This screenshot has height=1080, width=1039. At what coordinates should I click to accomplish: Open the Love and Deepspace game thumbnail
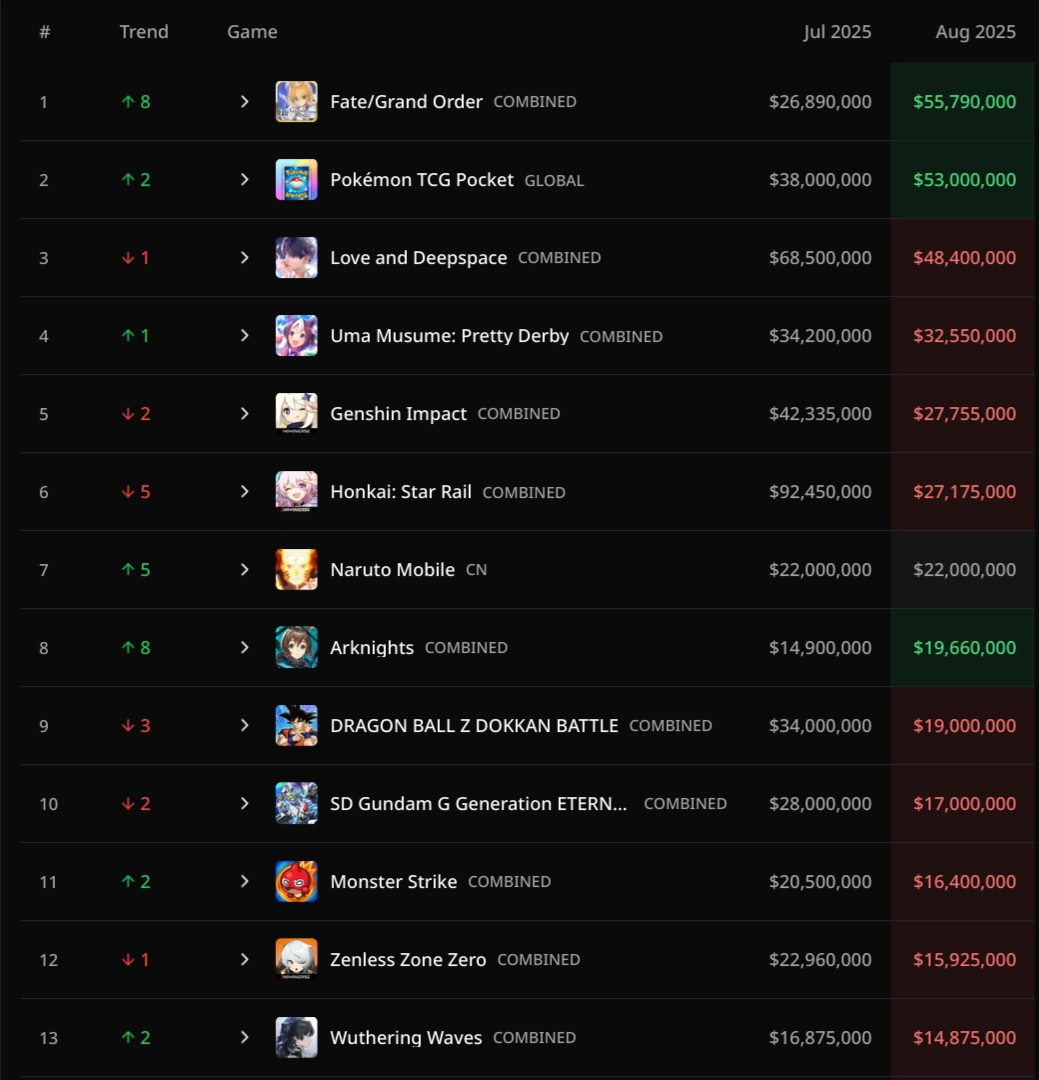coord(296,257)
